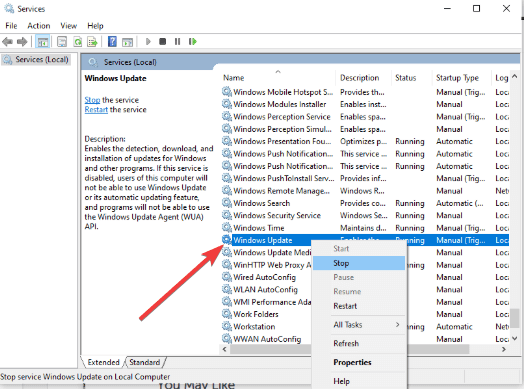Select WinHTTP Web Proxy service row
Image resolution: width=524 pixels, height=389 pixels.
[x=267, y=265]
